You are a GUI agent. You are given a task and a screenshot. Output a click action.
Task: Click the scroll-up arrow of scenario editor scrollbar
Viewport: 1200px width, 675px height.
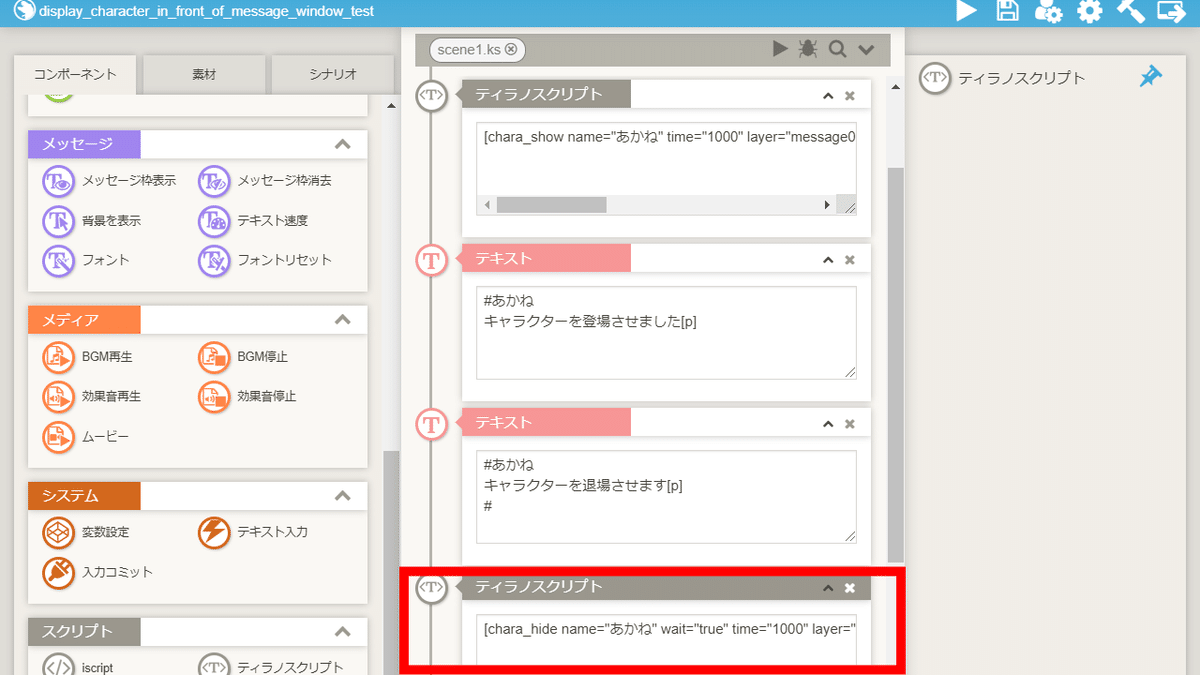point(895,88)
